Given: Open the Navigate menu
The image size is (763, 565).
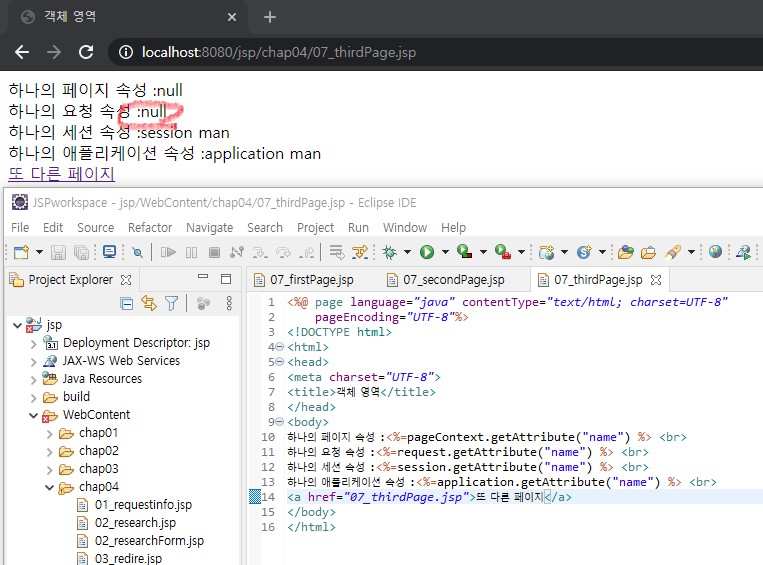Looking at the screenshot, I should [209, 228].
